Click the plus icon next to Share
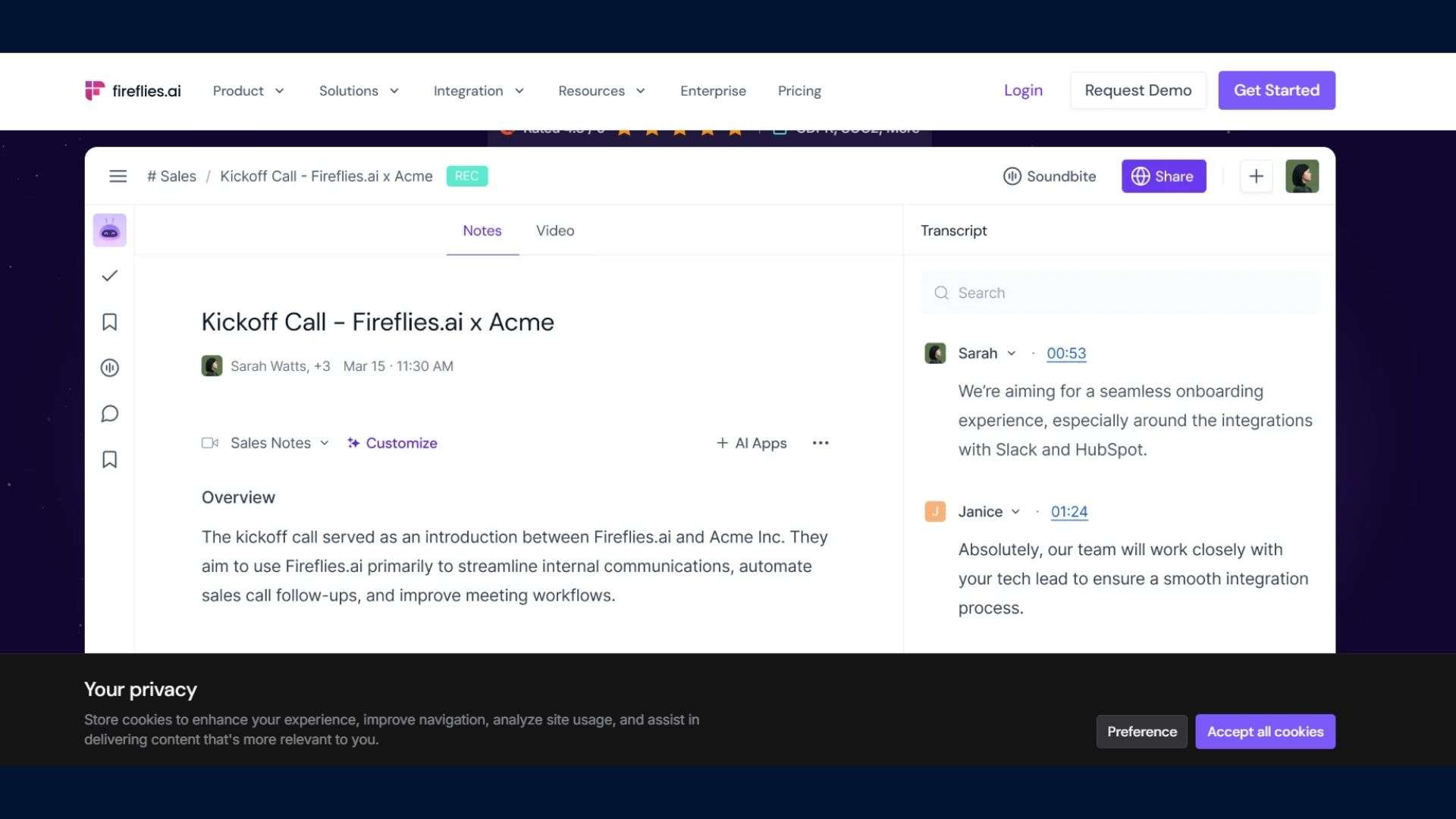Screen dimensions: 1456x819 (1256, 176)
